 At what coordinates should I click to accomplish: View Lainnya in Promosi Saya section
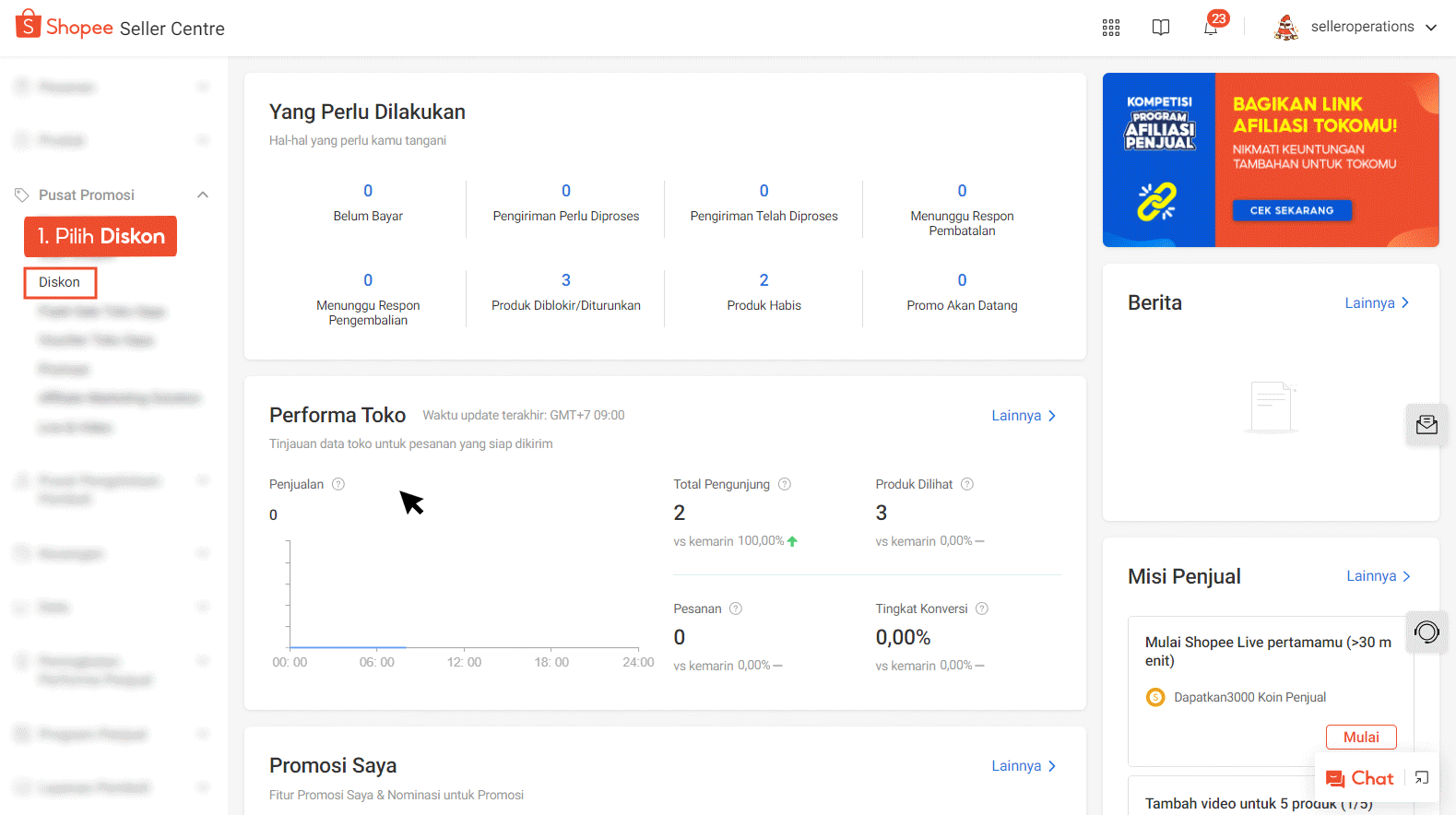[1024, 766]
